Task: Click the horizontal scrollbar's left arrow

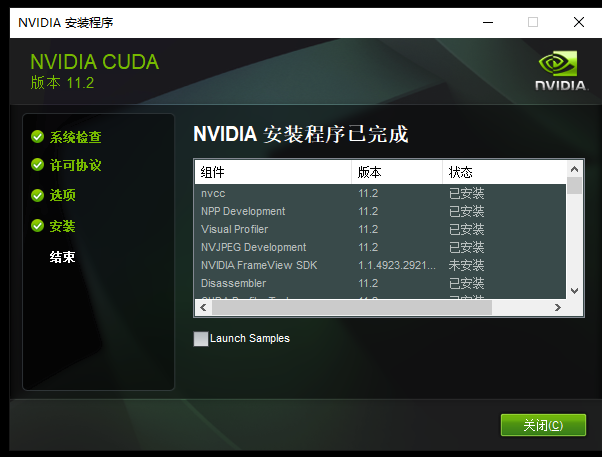Action: point(202,307)
